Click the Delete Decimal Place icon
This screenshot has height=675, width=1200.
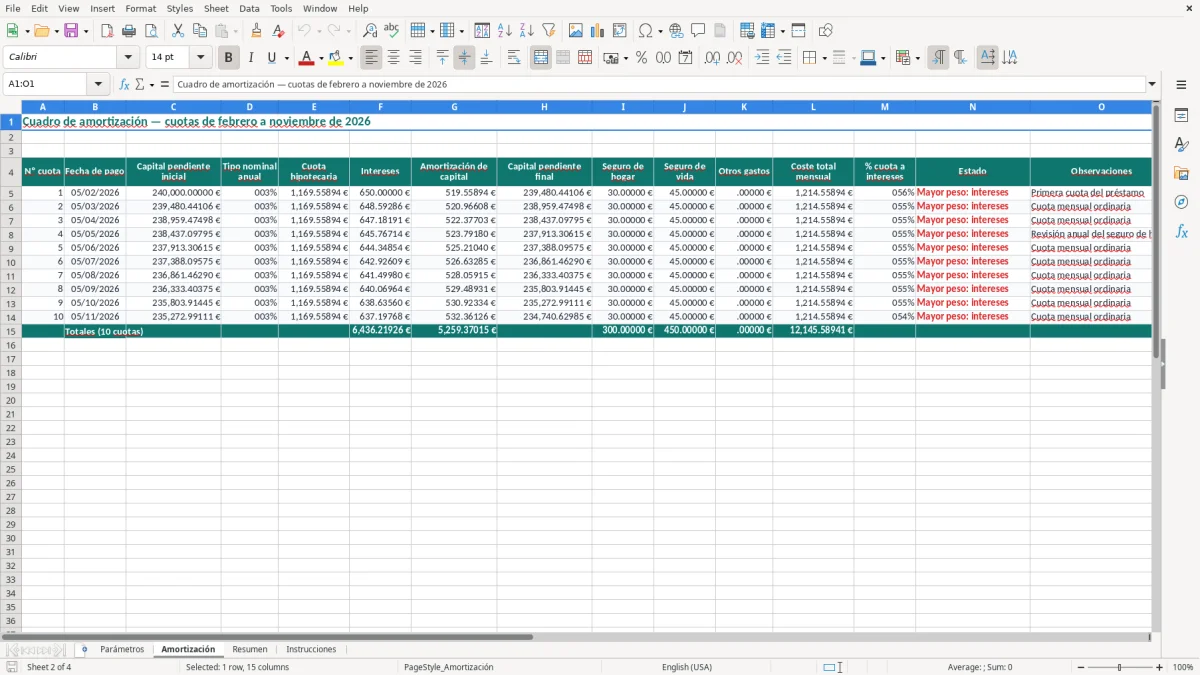(735, 58)
